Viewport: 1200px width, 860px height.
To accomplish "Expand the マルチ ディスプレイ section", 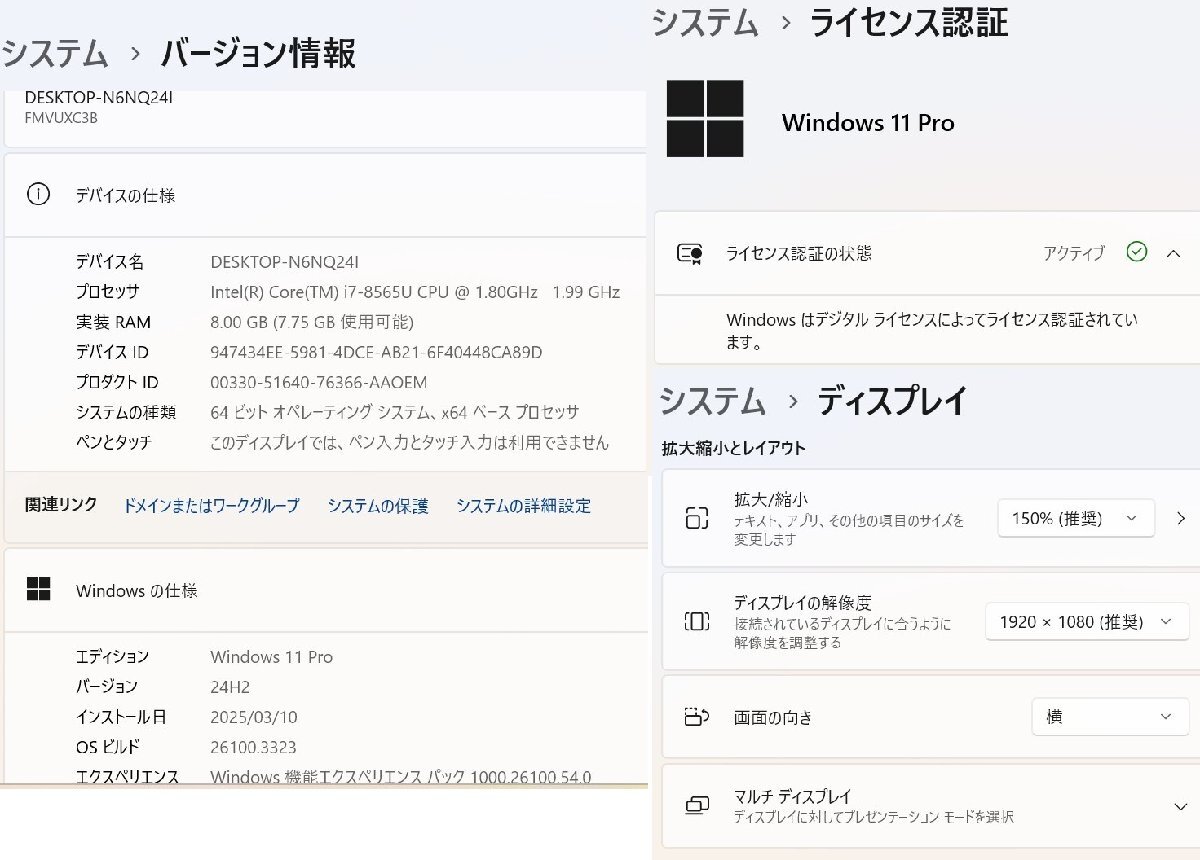I will point(1181,806).
